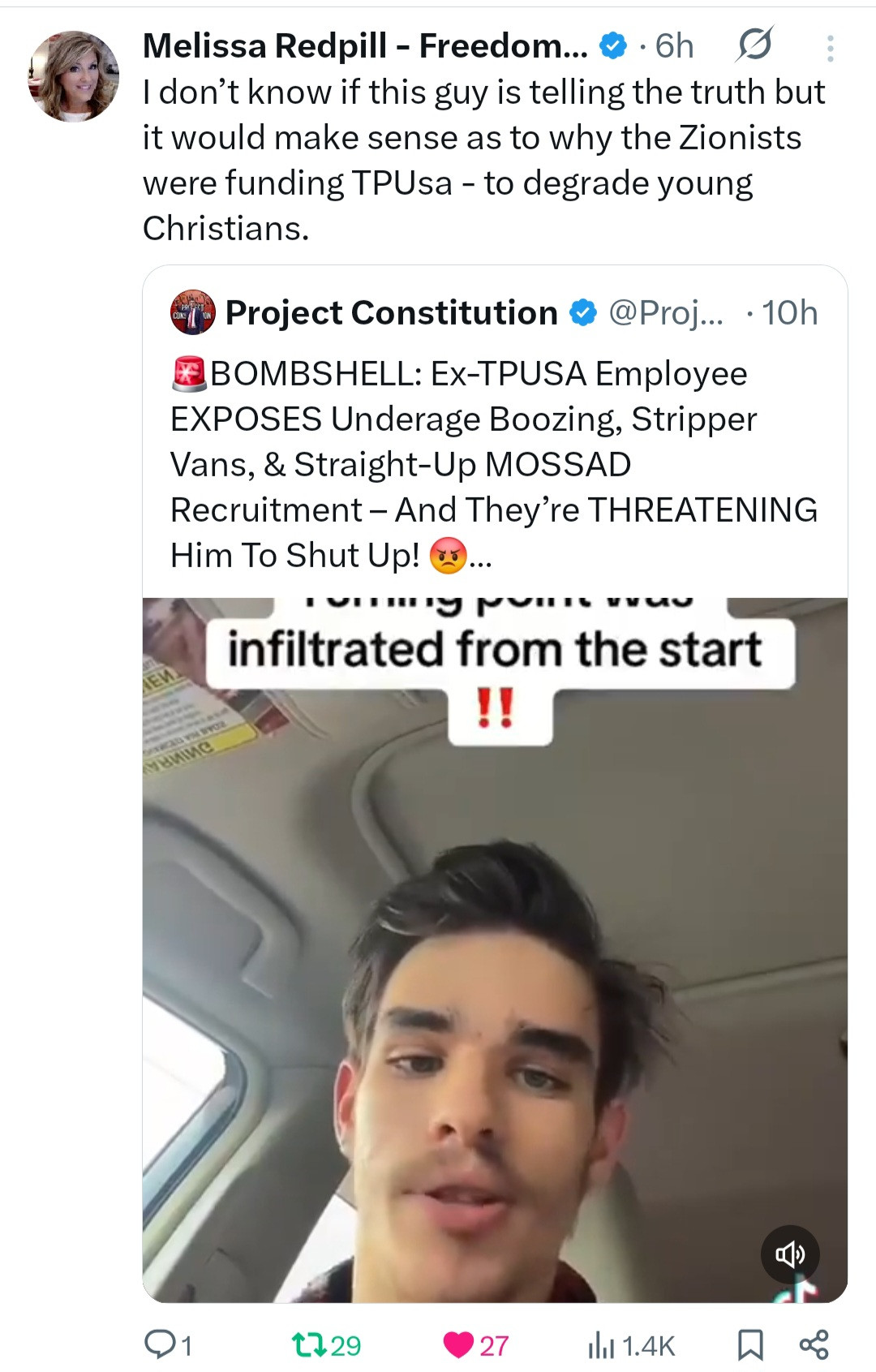Click Melissa Redpill's blue verified badge
Image resolution: width=876 pixels, height=1372 pixels.
point(613,46)
